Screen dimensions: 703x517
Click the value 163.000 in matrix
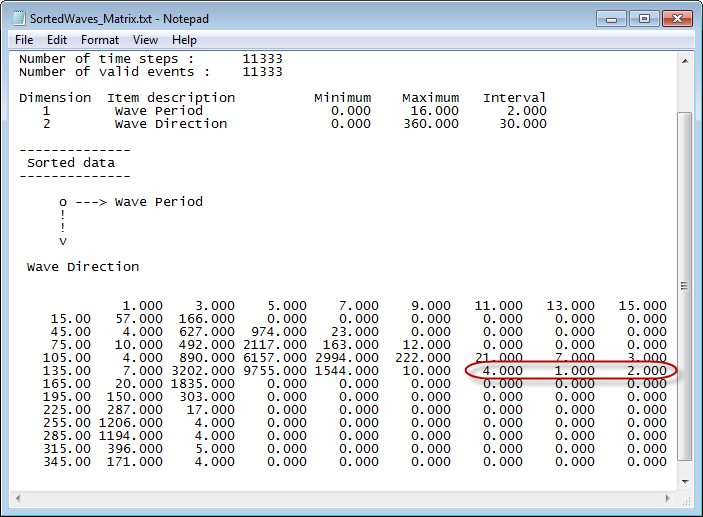pos(351,345)
